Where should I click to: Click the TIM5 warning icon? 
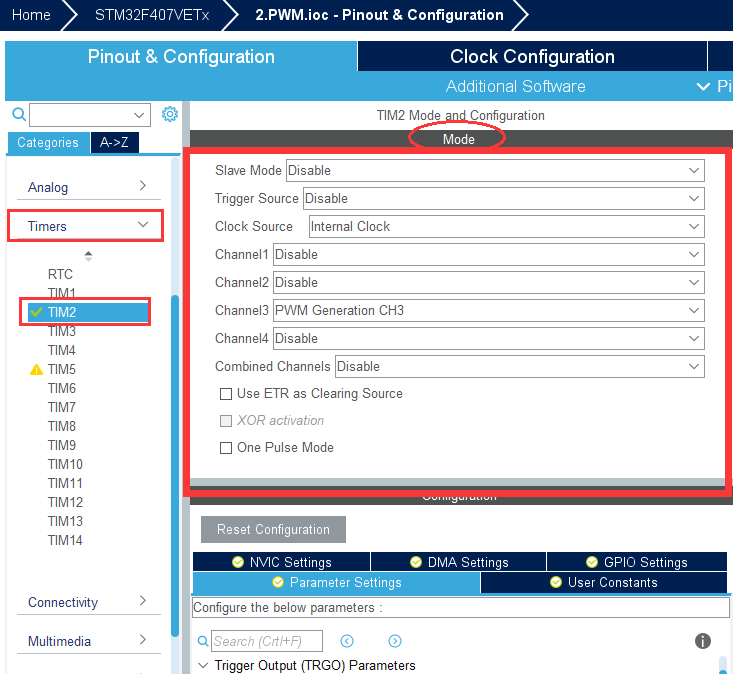click(36, 370)
